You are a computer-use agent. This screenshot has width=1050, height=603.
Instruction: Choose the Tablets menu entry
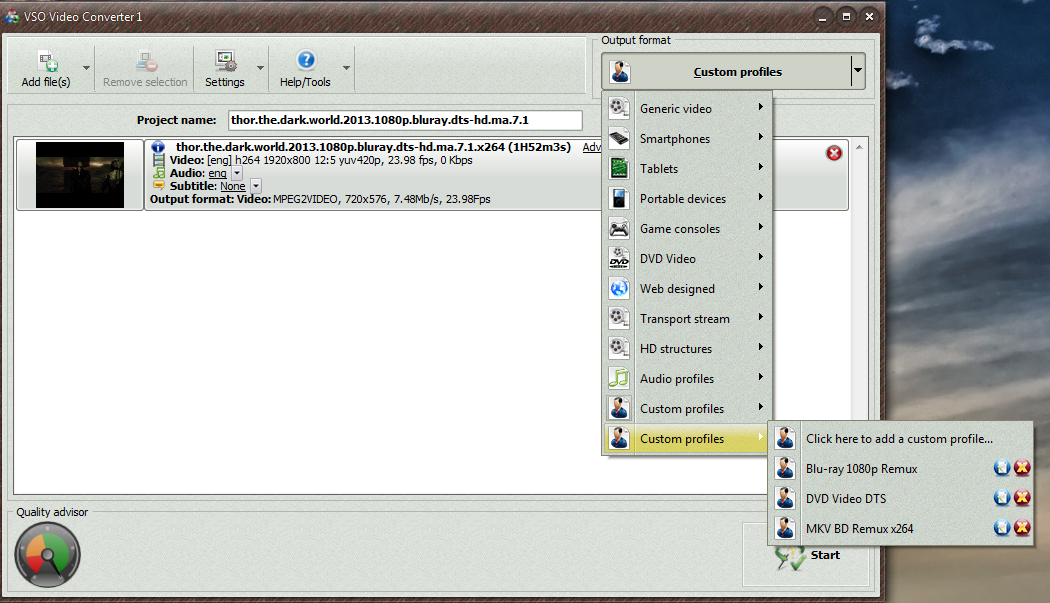687,169
